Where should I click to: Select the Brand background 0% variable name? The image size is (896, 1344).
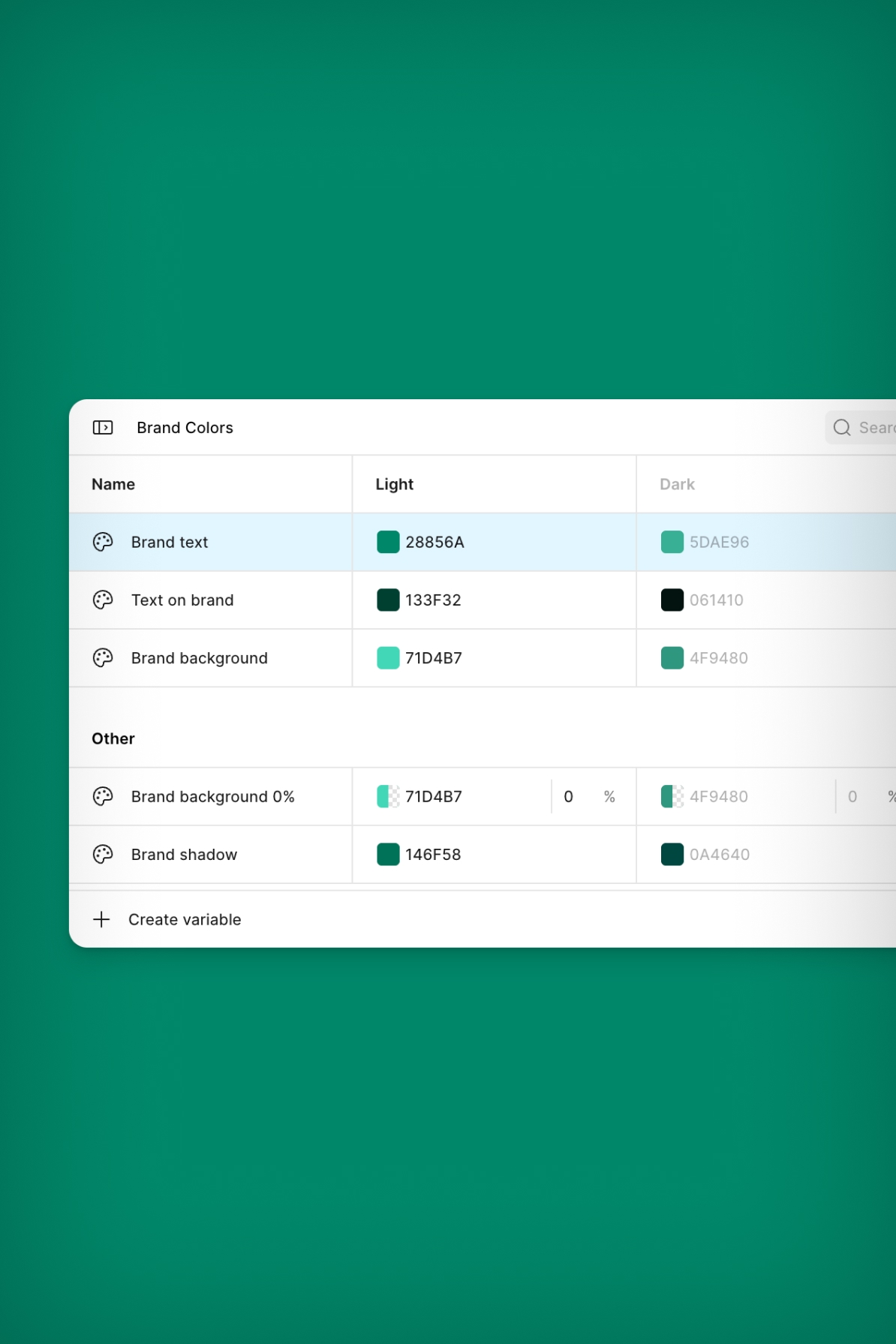(x=213, y=796)
